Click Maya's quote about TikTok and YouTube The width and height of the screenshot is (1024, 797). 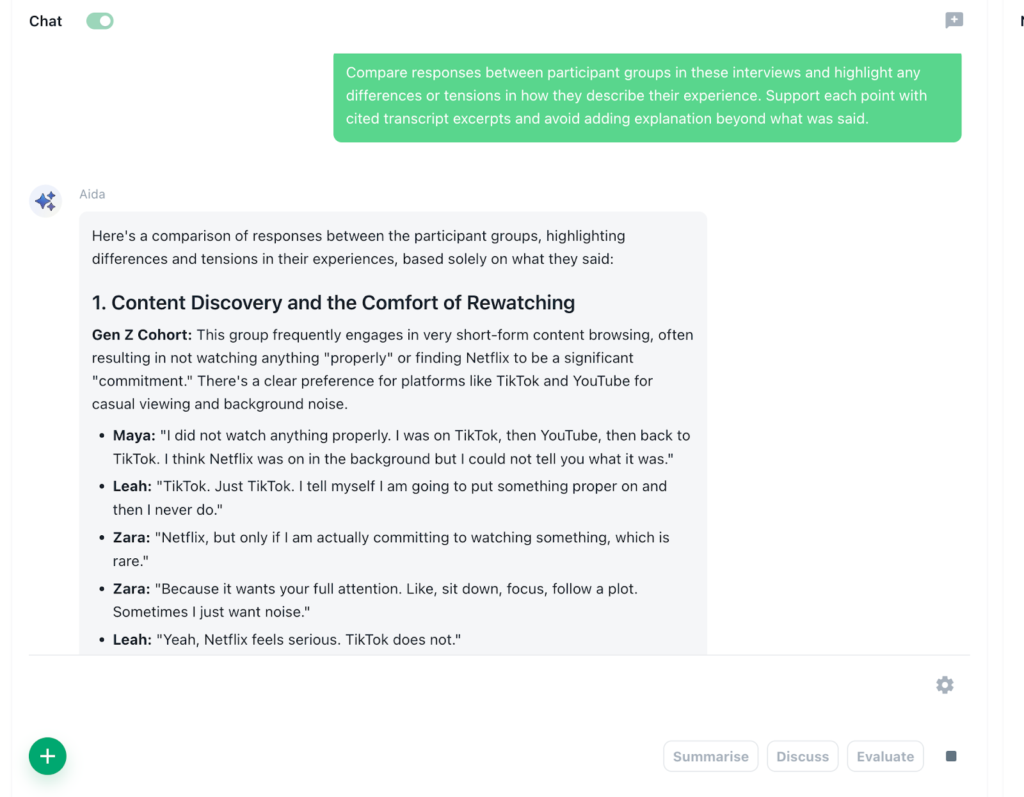(x=400, y=447)
